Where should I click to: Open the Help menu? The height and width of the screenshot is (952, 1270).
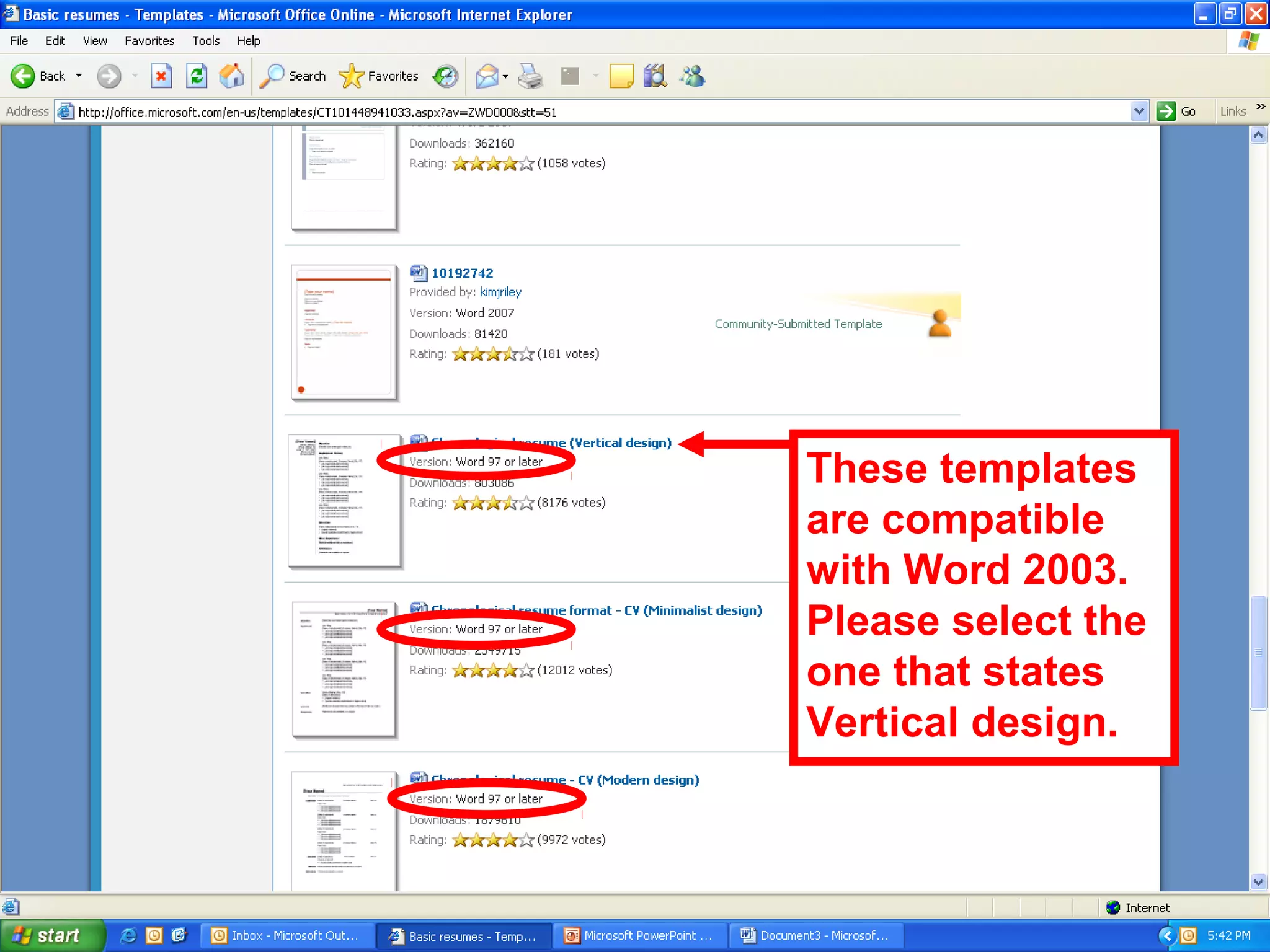(x=249, y=41)
